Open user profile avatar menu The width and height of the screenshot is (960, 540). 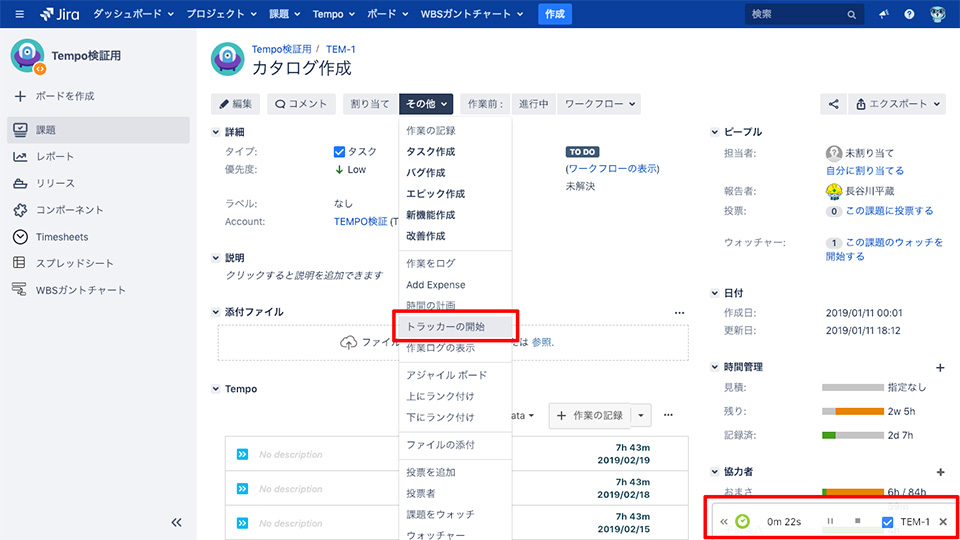[937, 14]
